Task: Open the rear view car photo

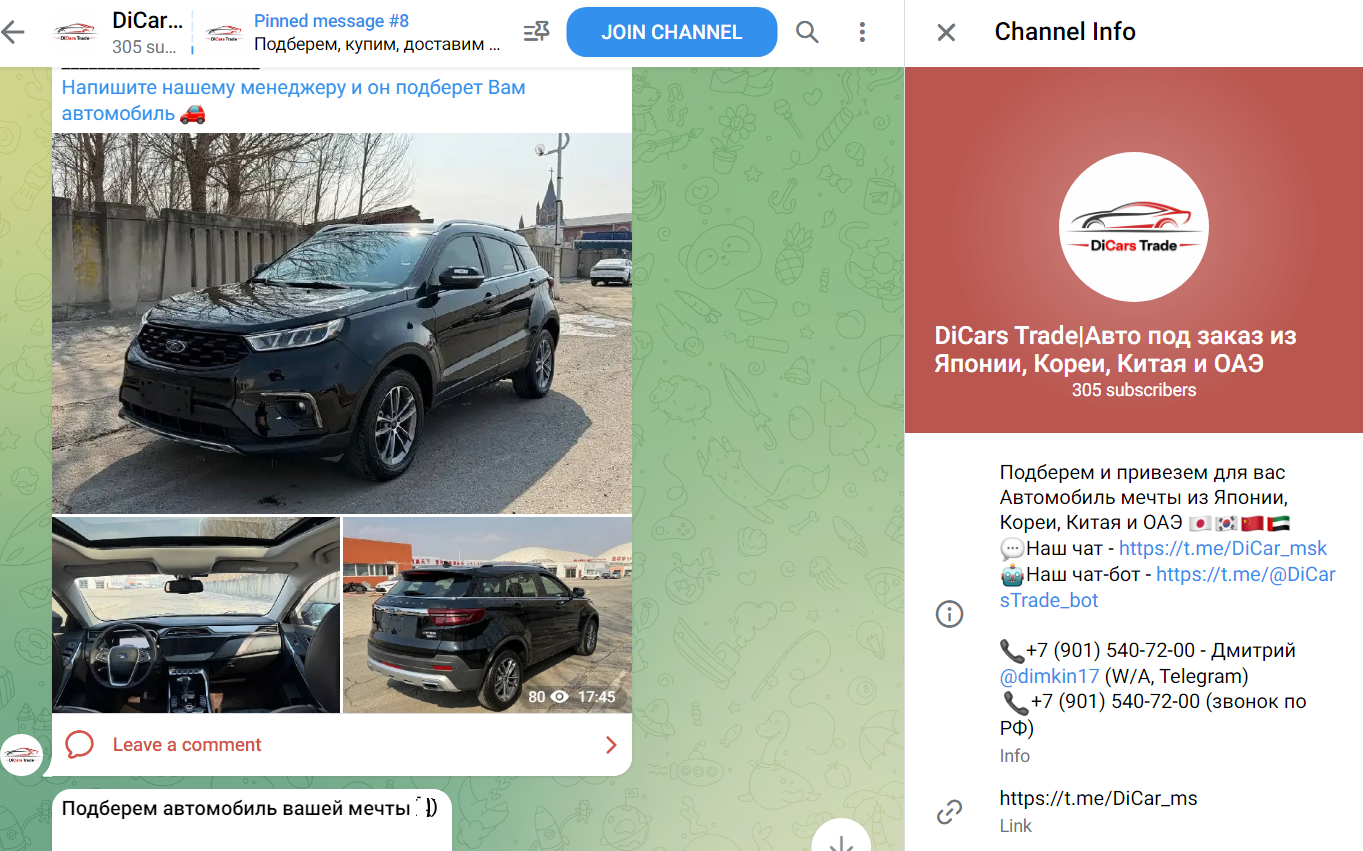Action: tap(486, 614)
